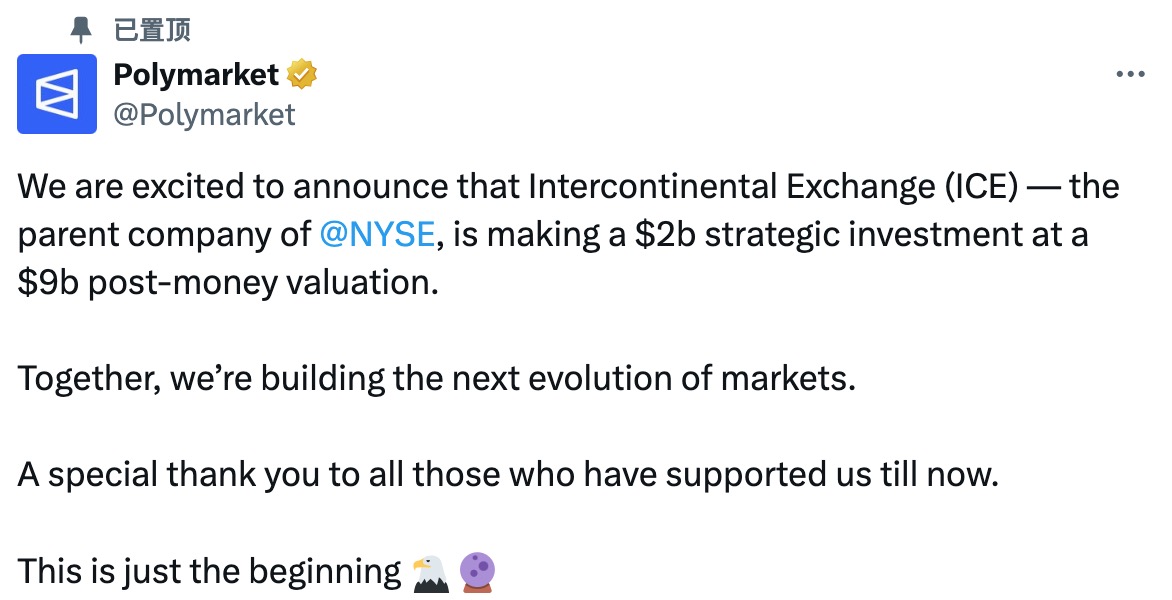Click "parent company of" text

pyautogui.click(x=164, y=235)
